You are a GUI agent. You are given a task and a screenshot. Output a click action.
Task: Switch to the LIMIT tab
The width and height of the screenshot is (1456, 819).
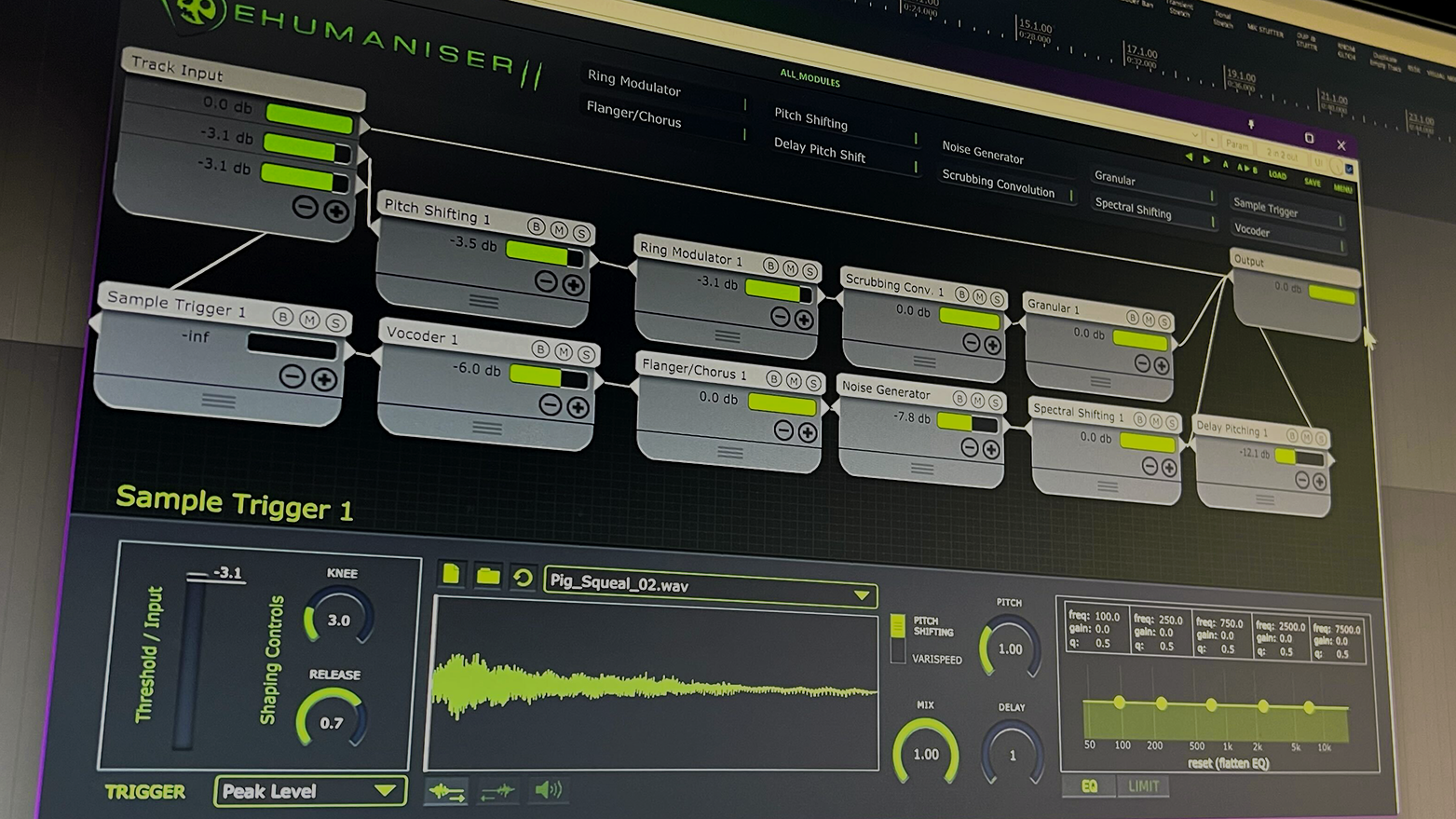coord(1143,786)
